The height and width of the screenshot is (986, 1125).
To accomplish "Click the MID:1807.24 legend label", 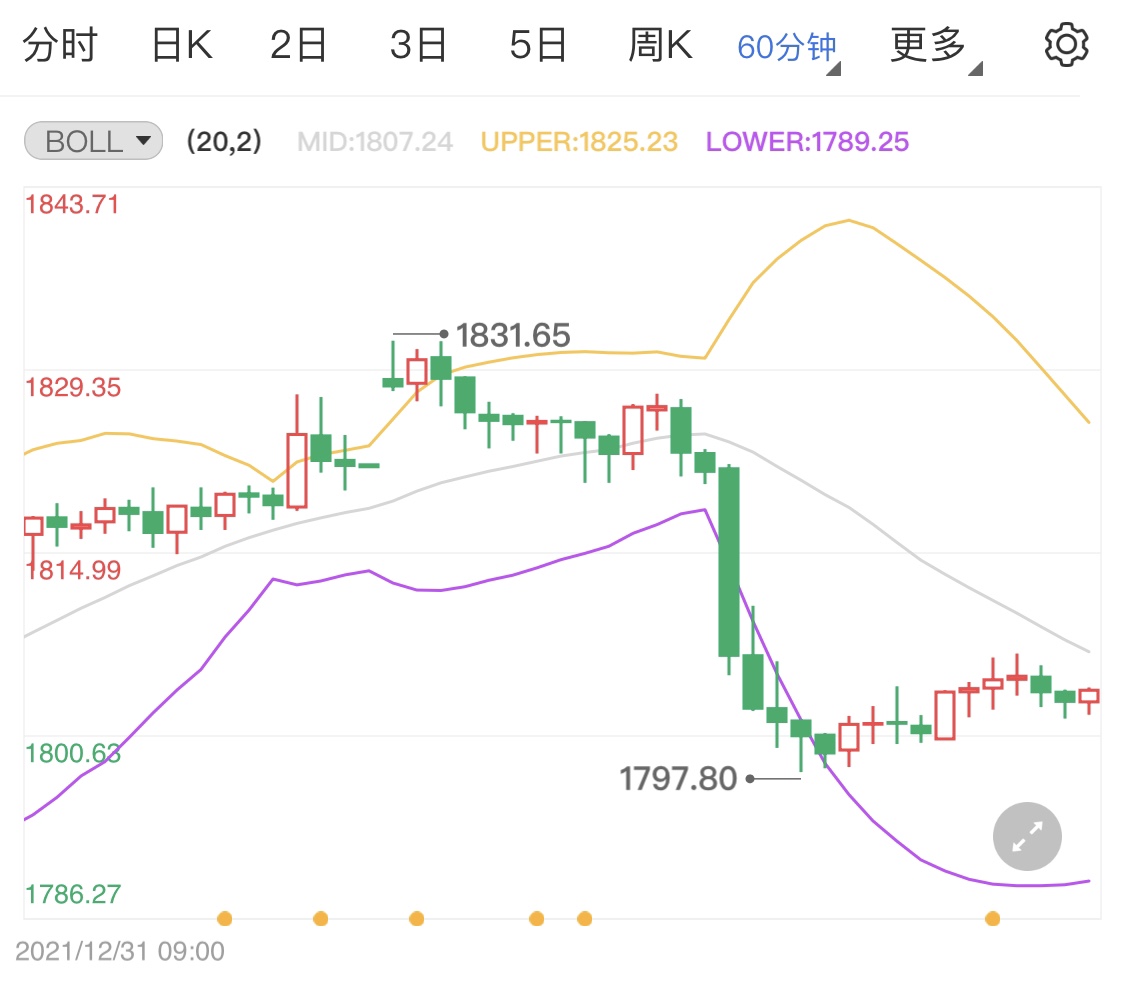I will pos(375,142).
